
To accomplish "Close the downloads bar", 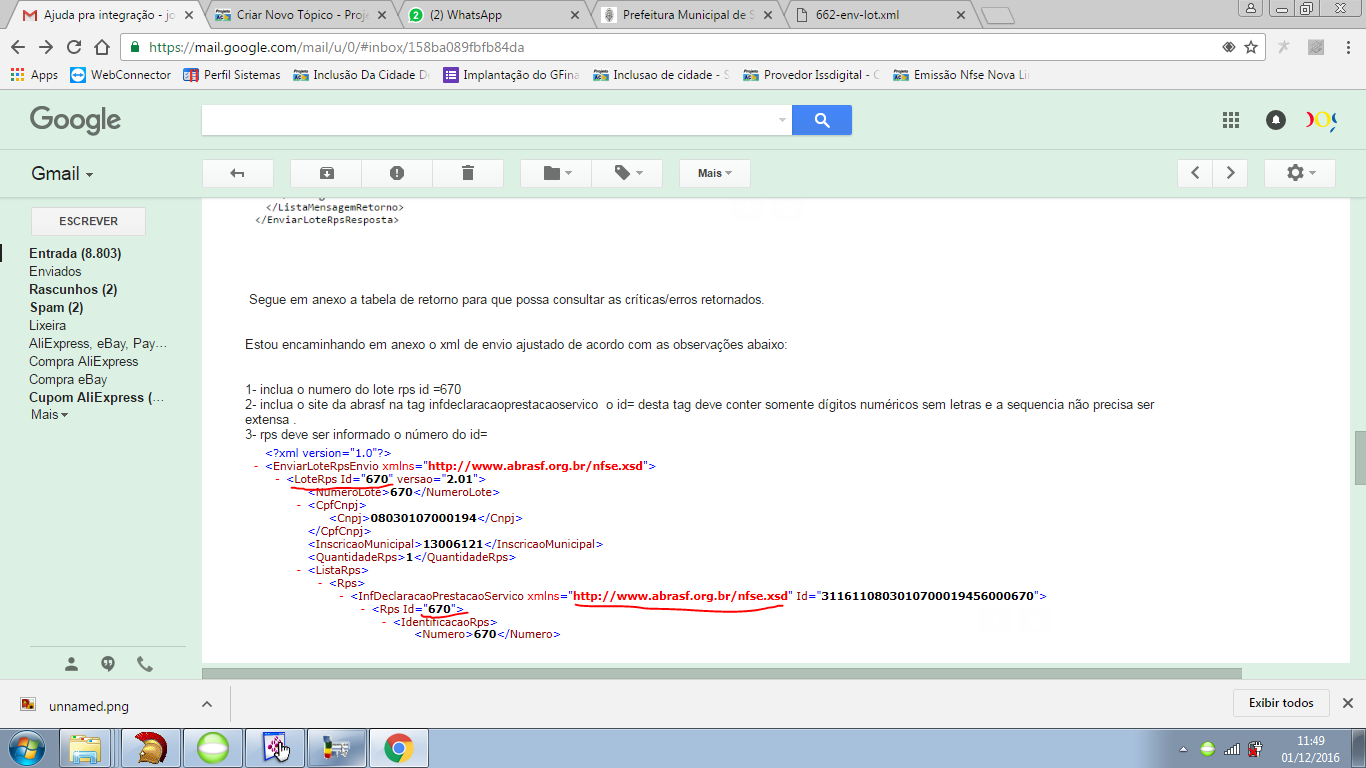I will (1347, 703).
